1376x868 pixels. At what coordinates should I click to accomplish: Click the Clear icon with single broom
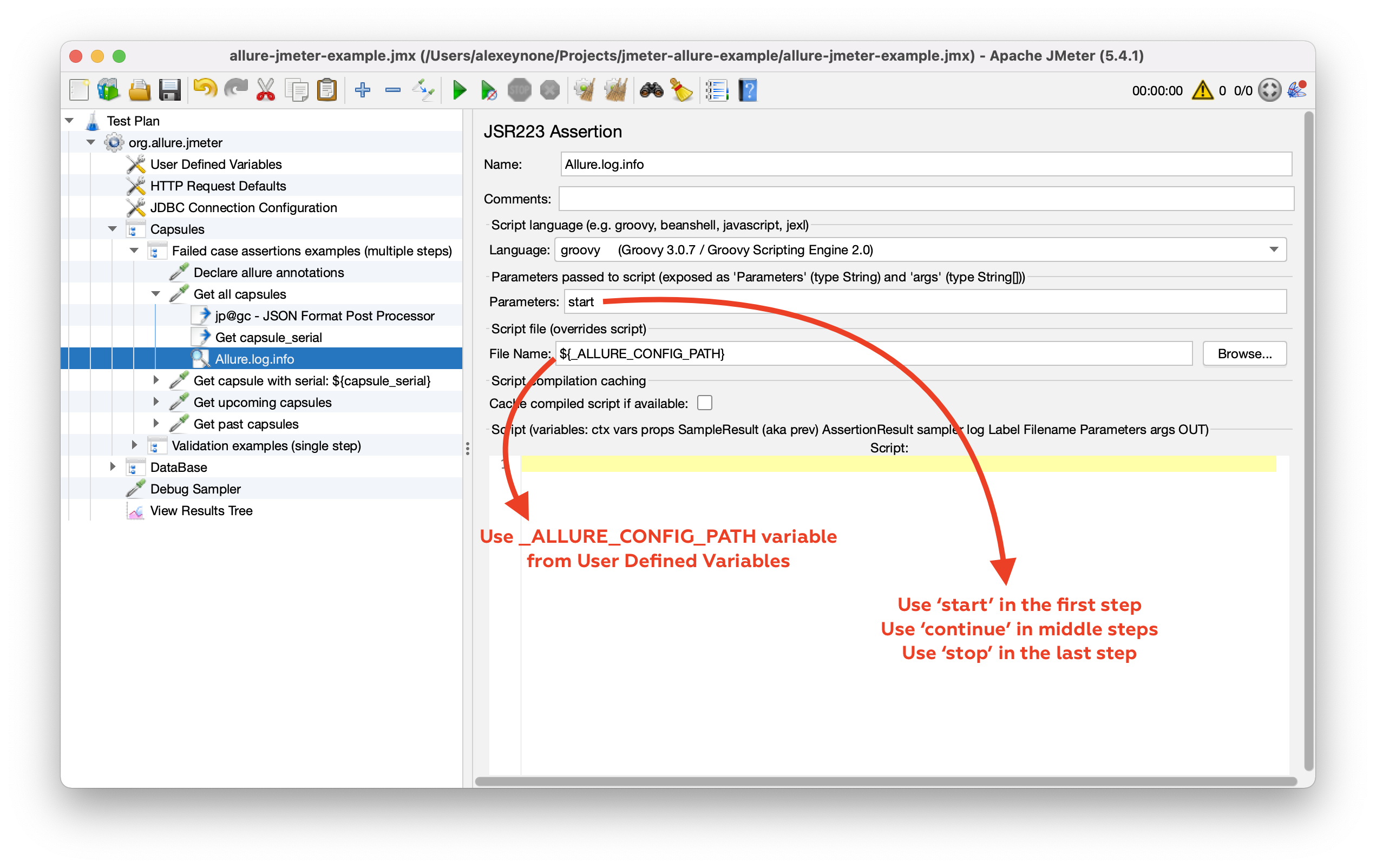pos(584,90)
